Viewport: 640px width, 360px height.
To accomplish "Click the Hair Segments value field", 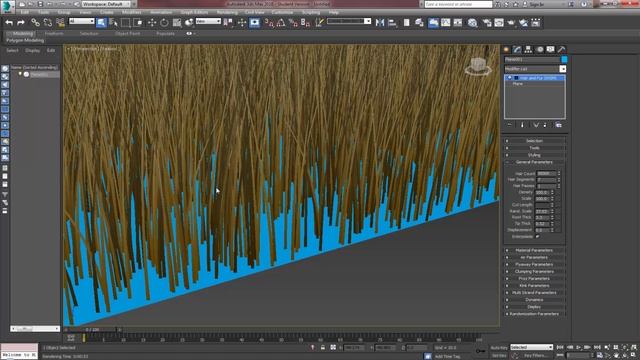I will [546, 180].
